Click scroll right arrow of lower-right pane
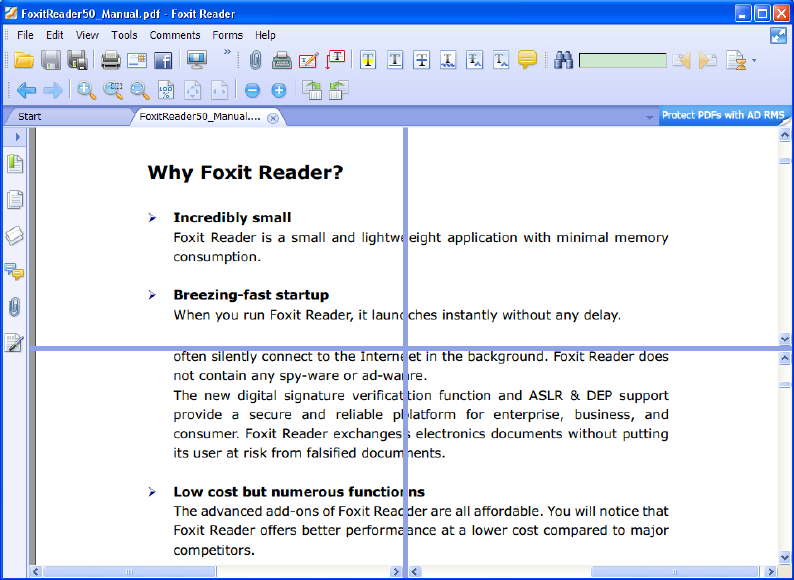The width and height of the screenshot is (794, 580). tap(771, 572)
